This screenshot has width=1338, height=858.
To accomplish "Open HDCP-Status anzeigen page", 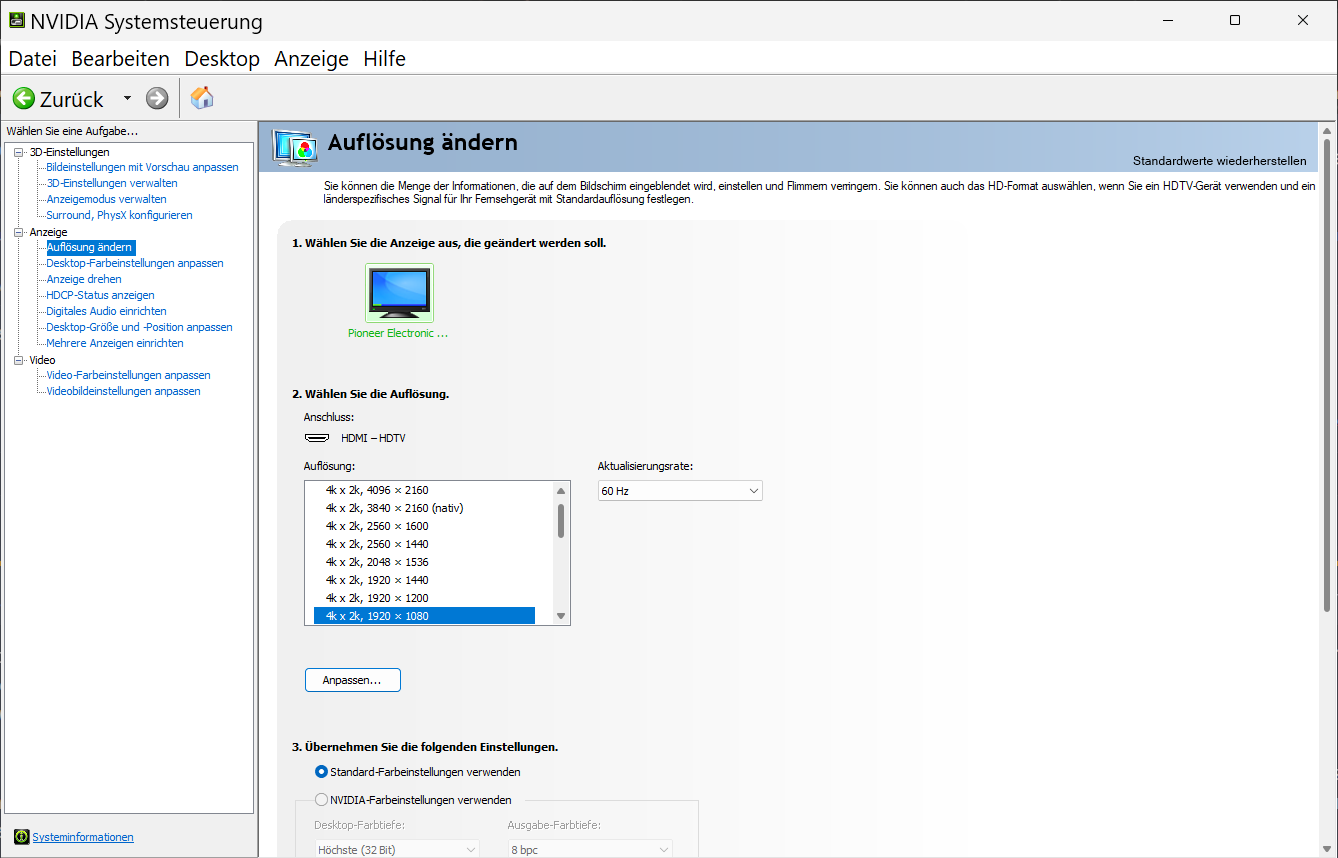I will pos(101,295).
